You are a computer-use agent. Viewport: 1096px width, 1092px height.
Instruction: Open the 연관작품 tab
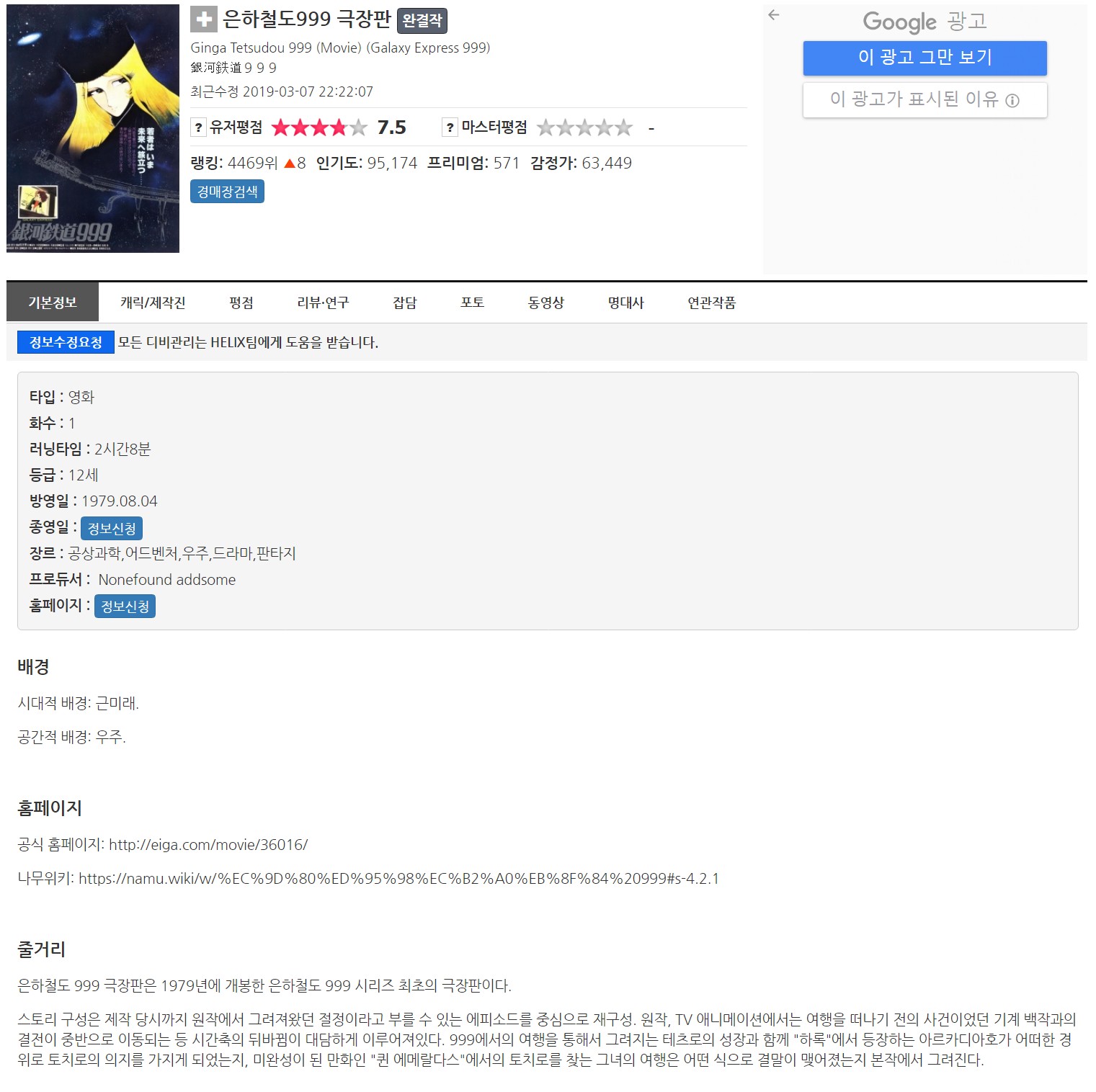coord(711,303)
